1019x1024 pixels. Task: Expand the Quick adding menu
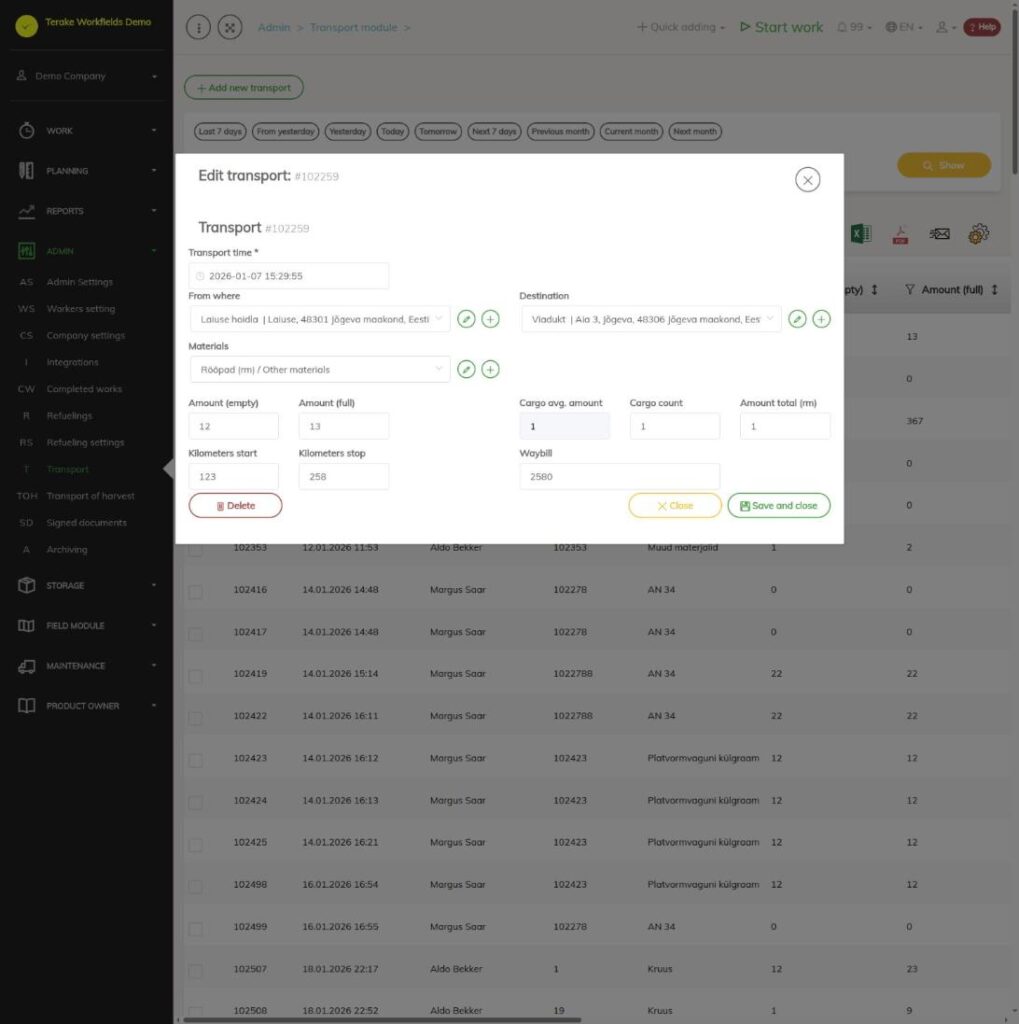click(681, 27)
